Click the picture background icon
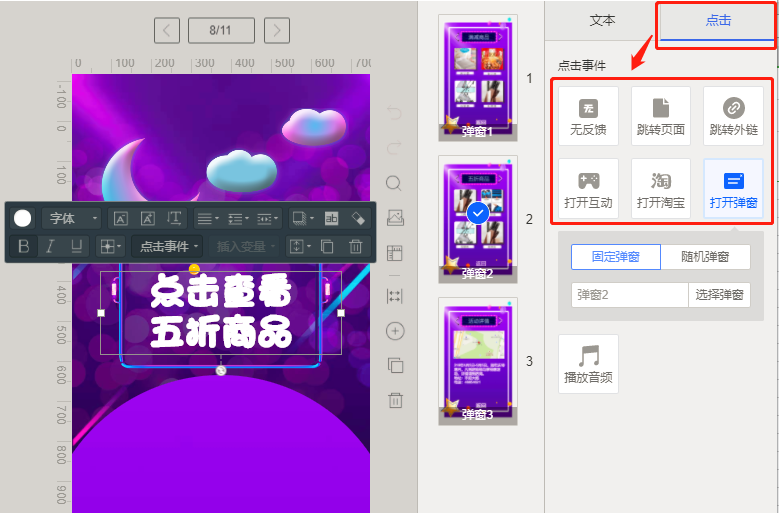This screenshot has height=513, width=779. click(395, 218)
